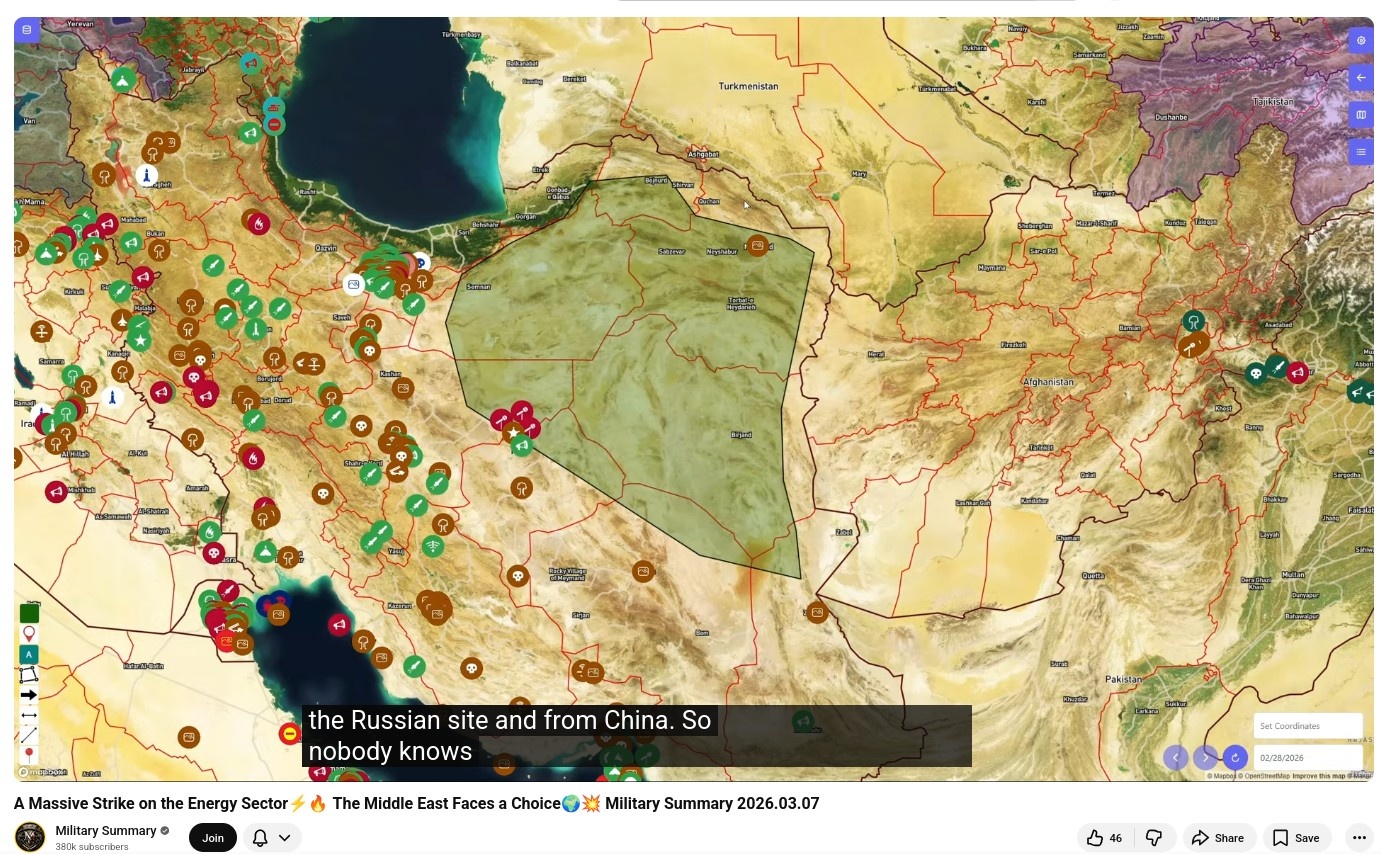Expand the notification options chevron
This screenshot has width=1382, height=854.
[x=285, y=838]
